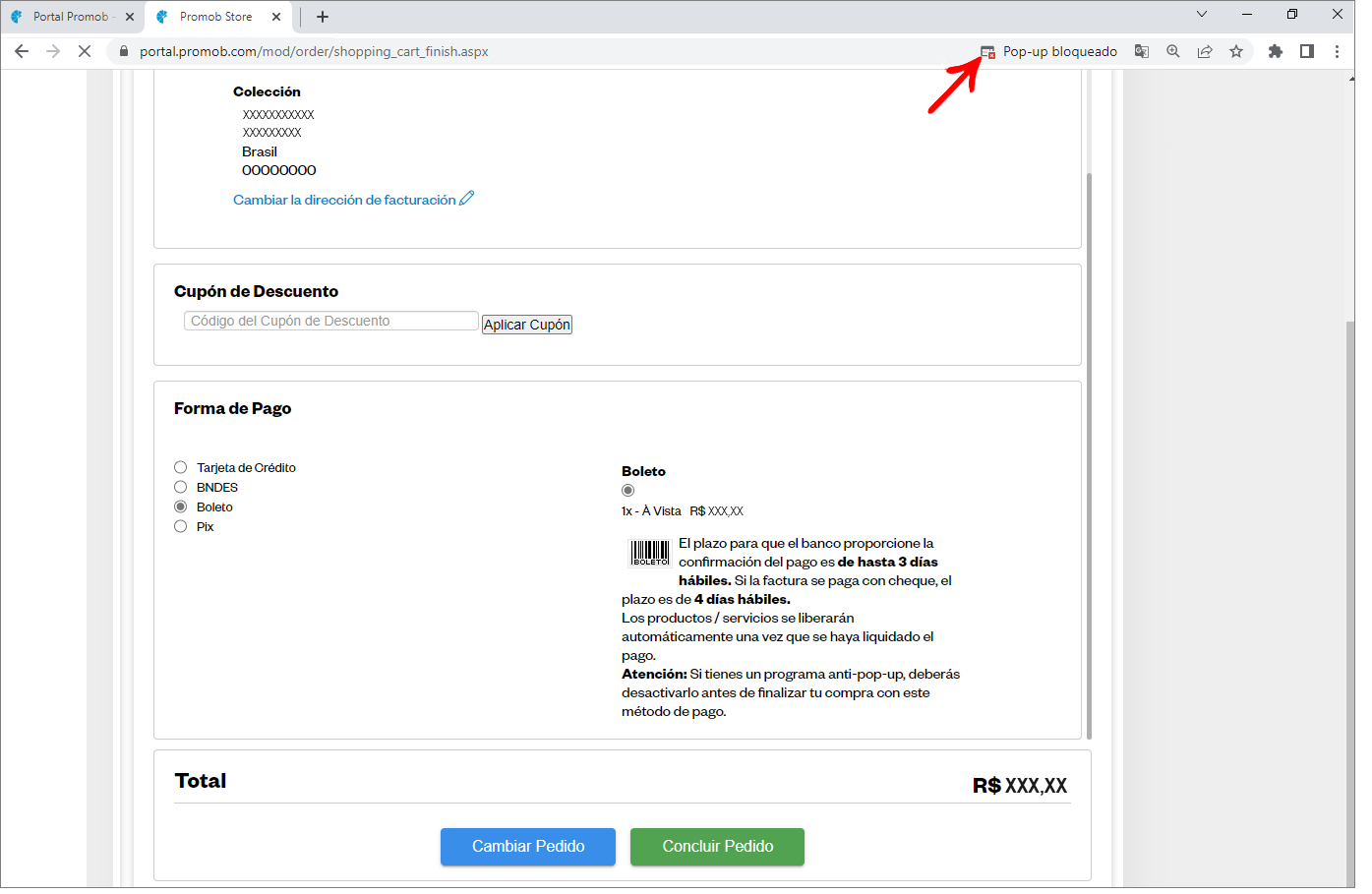Minimize the browser window

click(1247, 14)
